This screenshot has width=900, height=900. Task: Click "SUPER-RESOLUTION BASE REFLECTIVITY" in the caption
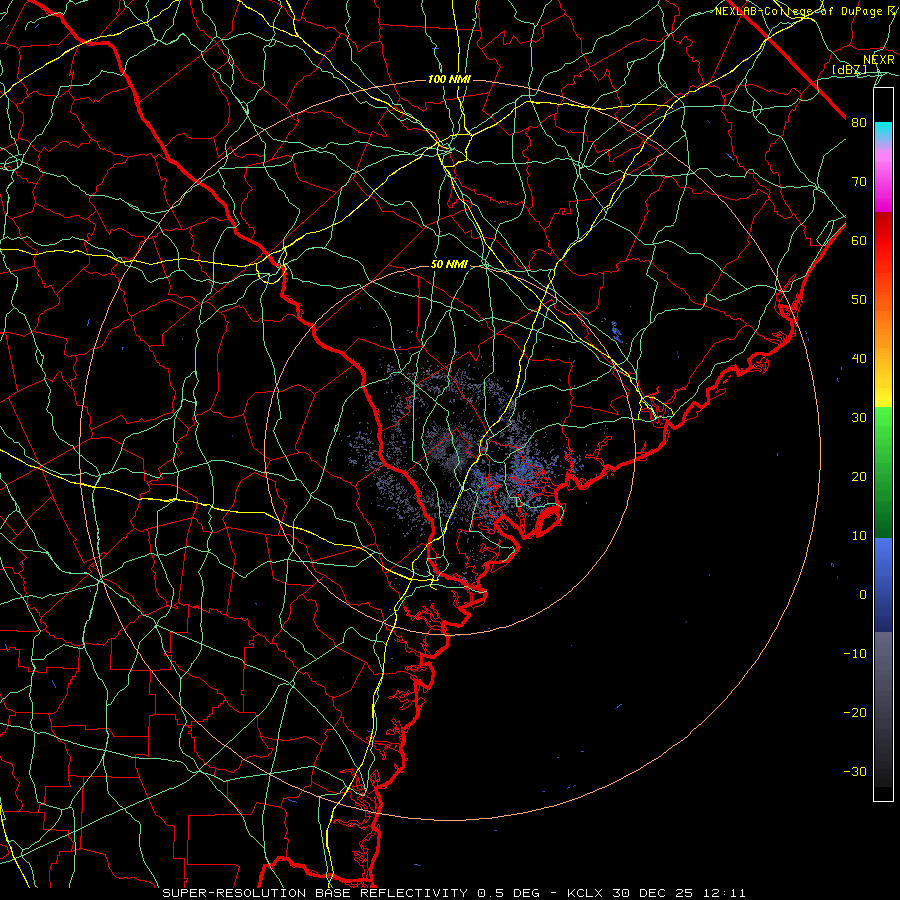[x=315, y=893]
